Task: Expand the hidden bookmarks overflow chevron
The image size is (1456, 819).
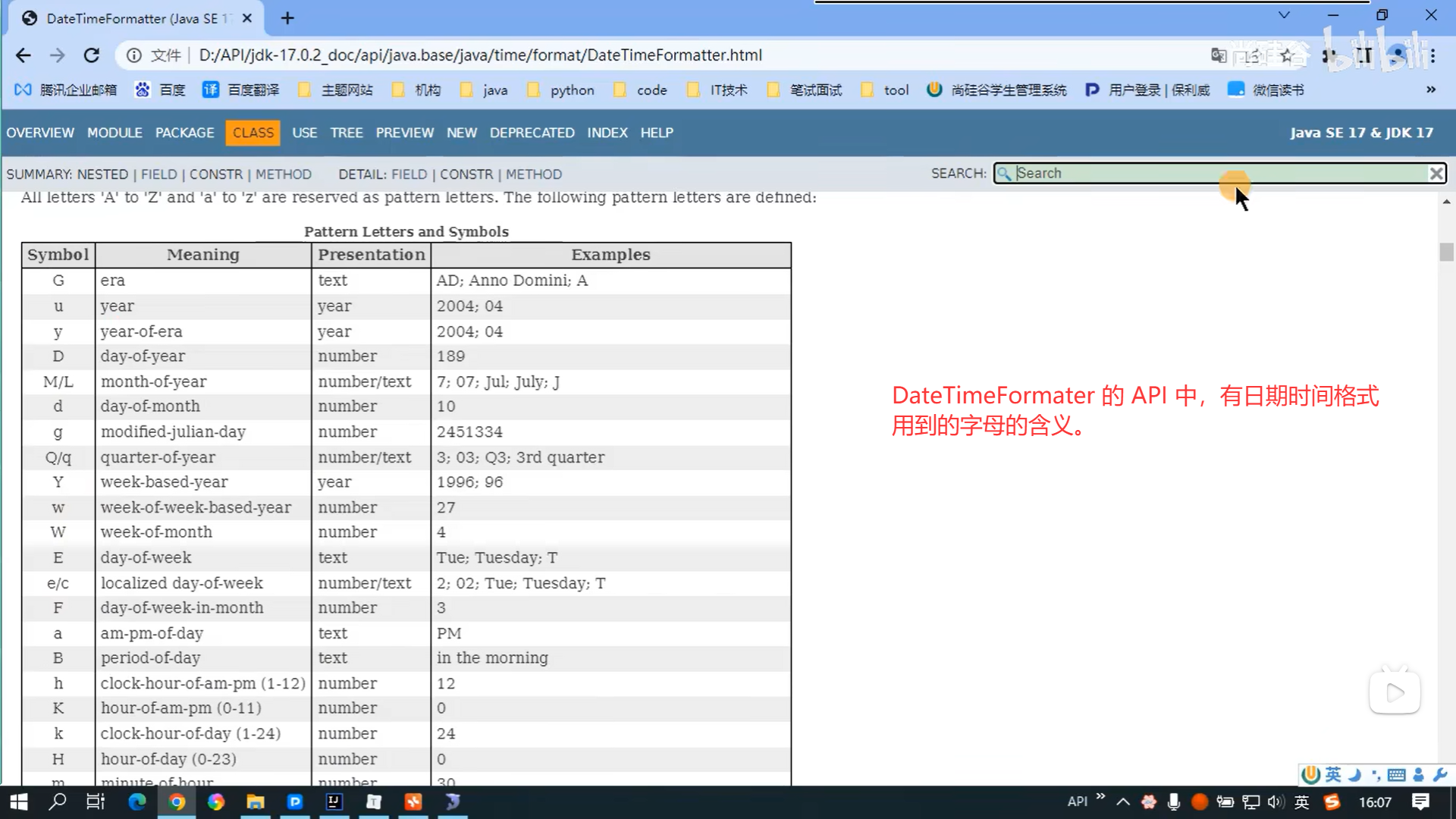Action: click(1430, 89)
